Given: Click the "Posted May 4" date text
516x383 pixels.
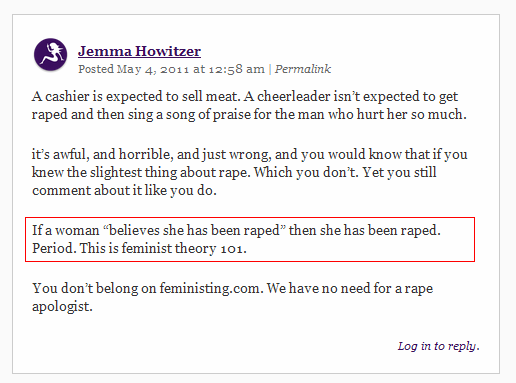Looking at the screenshot, I should tap(113, 69).
